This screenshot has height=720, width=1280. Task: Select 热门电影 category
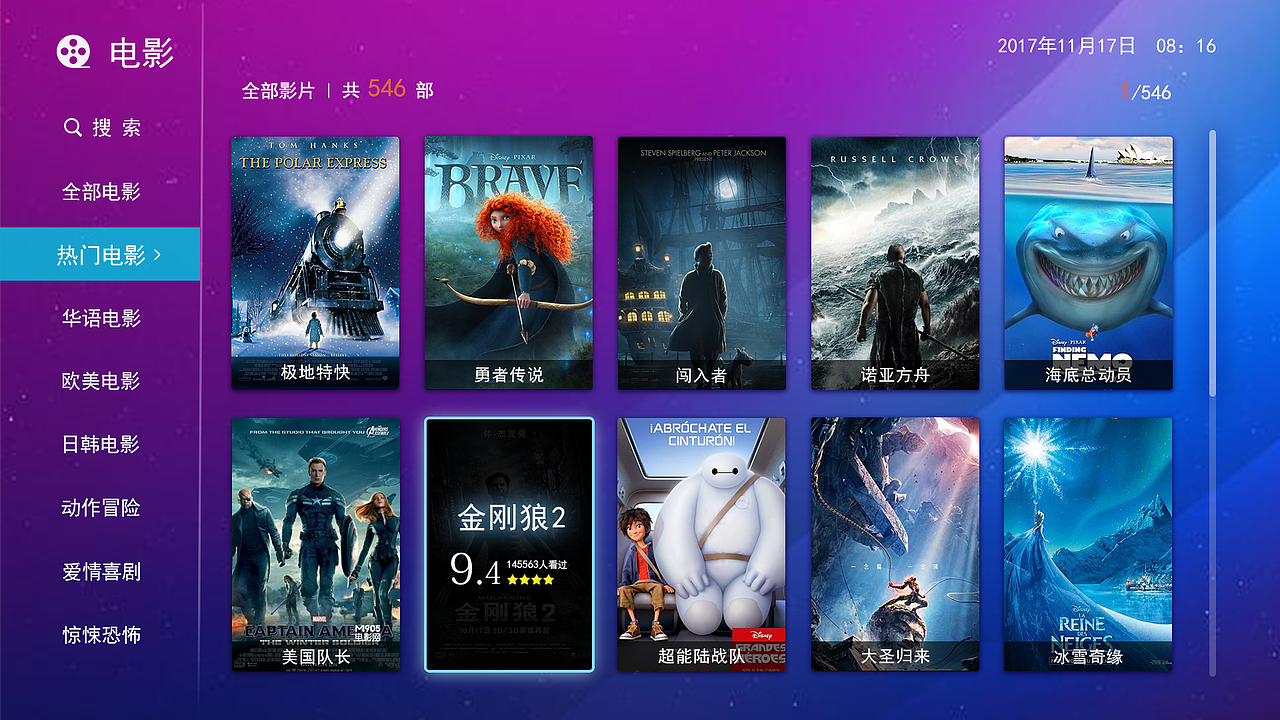coord(100,254)
